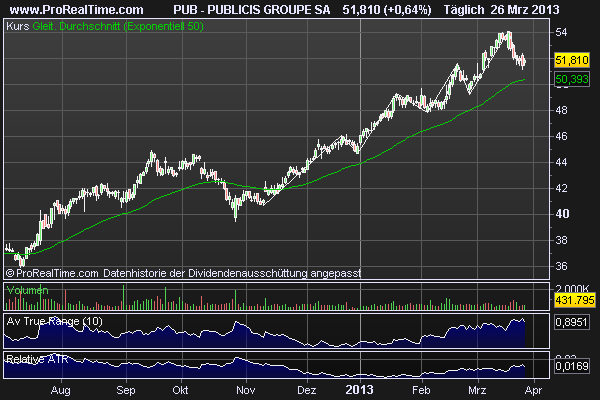Click the yellow 51,810 price tag

click(x=572, y=60)
